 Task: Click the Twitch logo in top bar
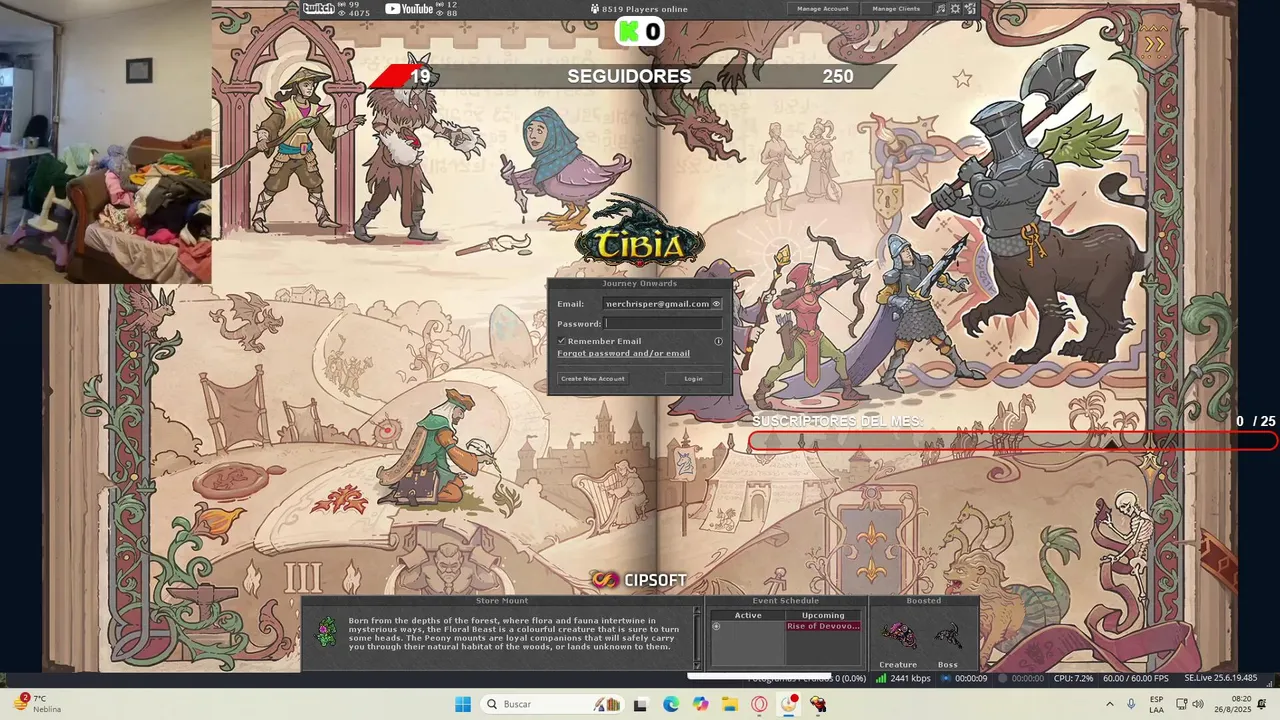point(318,8)
